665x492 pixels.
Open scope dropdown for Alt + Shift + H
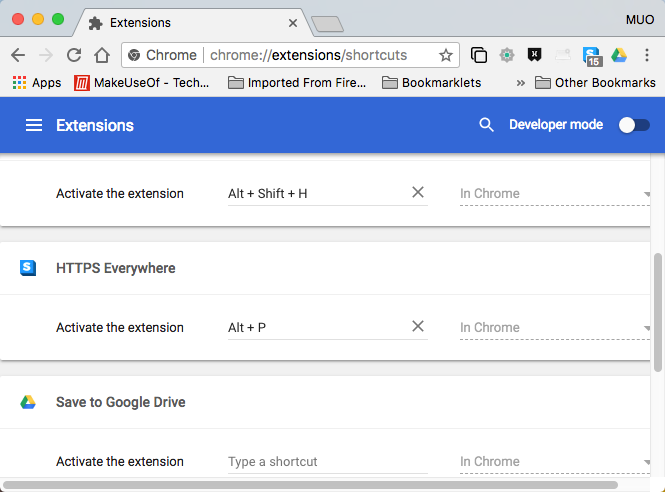(555, 193)
